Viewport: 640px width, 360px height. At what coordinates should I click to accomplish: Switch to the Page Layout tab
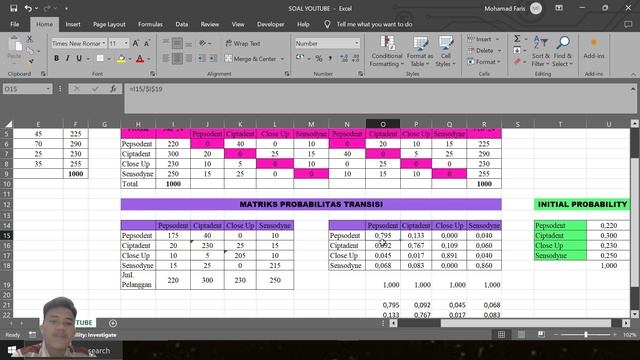[x=109, y=24]
